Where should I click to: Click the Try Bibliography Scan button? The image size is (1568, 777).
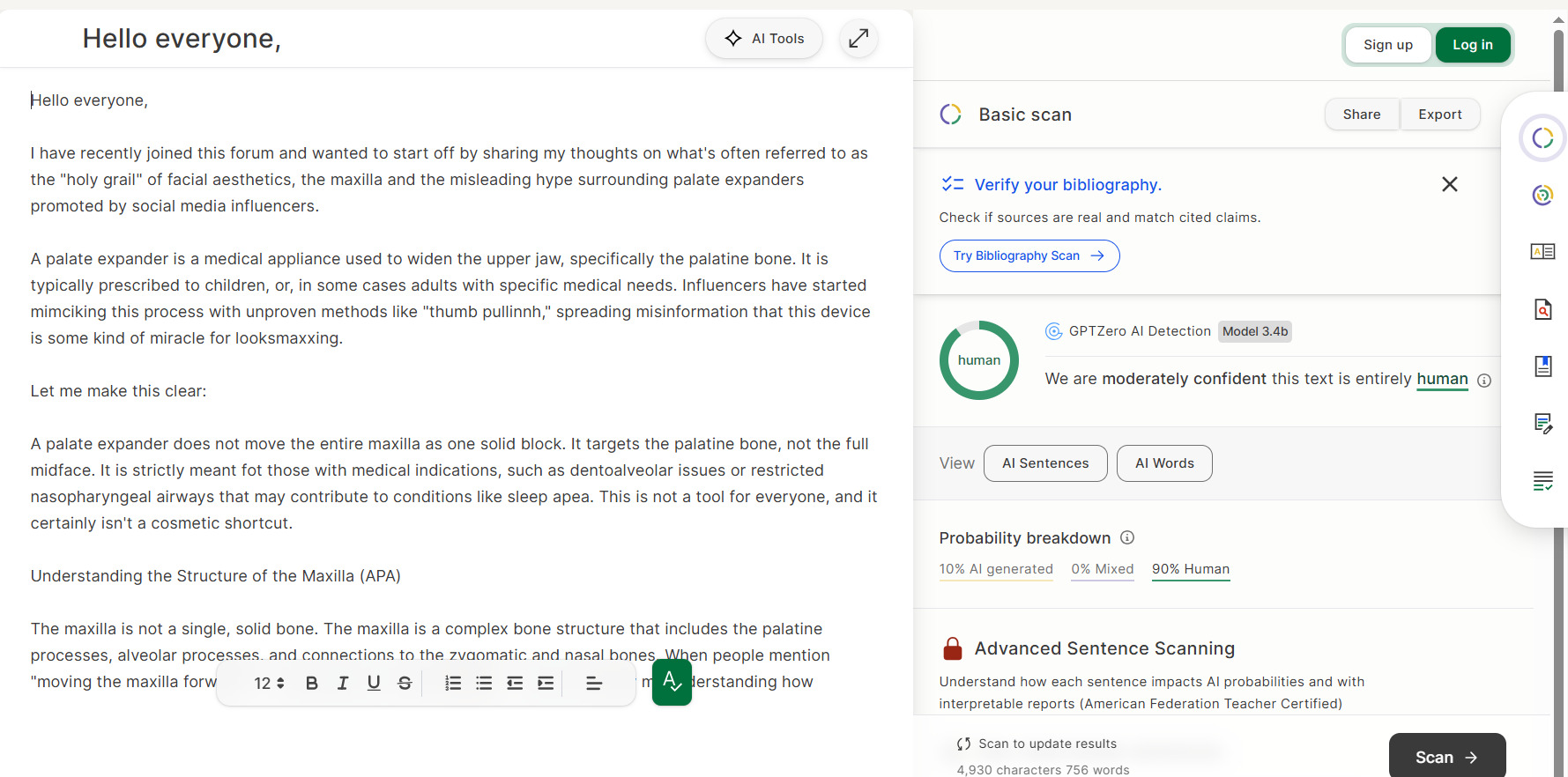1029,255
